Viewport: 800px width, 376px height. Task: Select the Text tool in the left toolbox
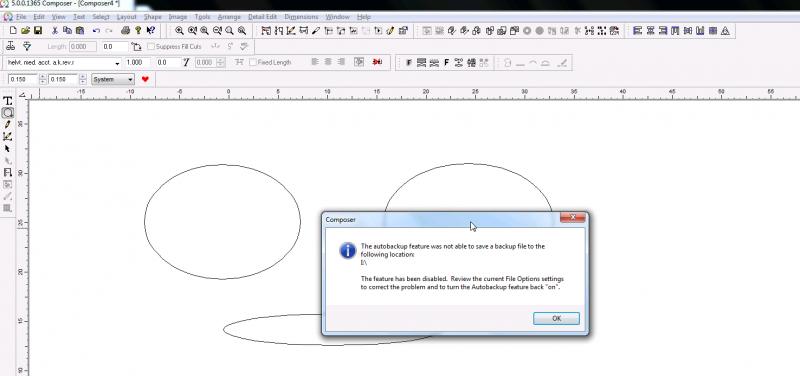point(8,101)
